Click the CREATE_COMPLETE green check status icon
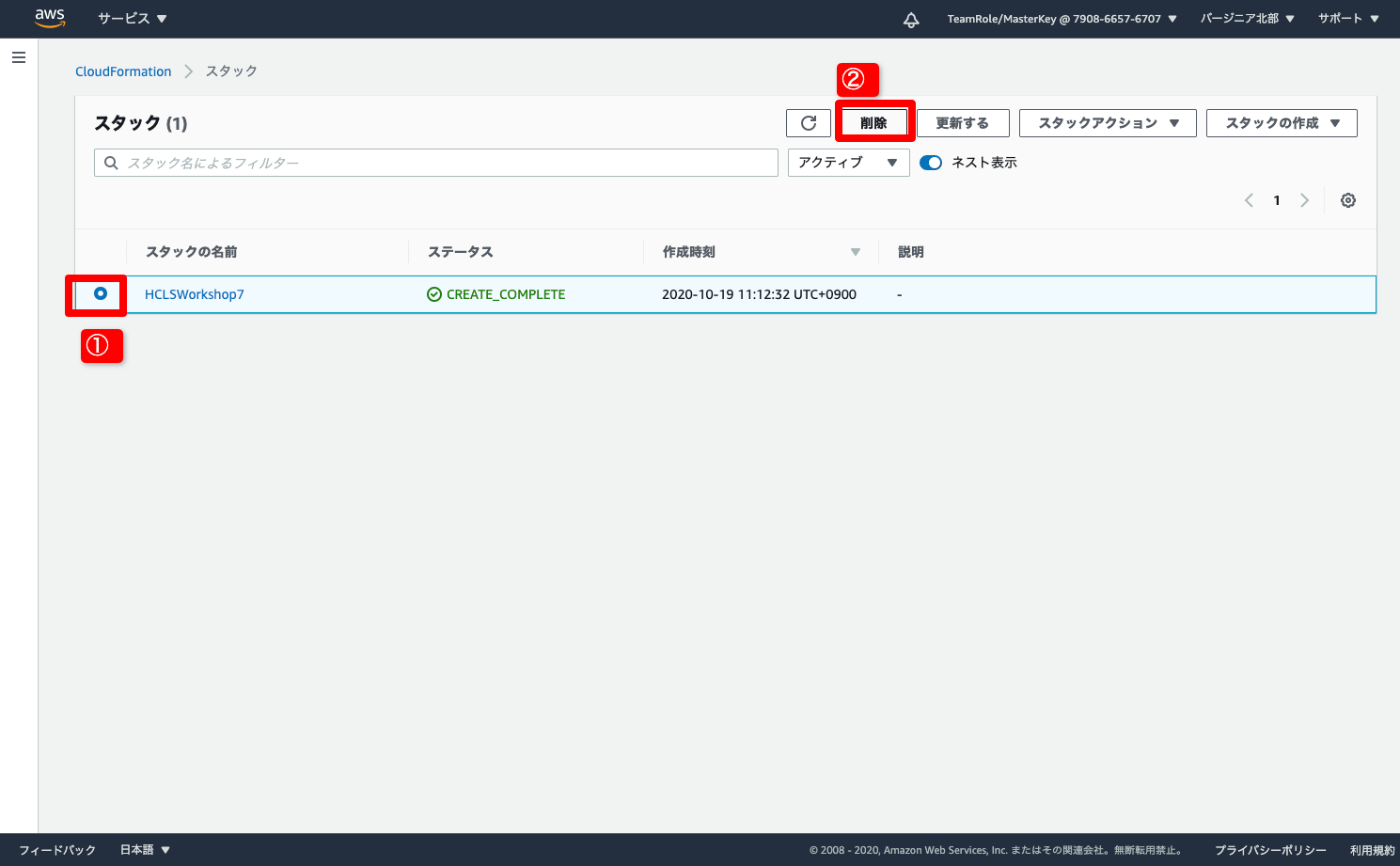Image resolution: width=1400 pixels, height=866 pixels. [434, 294]
